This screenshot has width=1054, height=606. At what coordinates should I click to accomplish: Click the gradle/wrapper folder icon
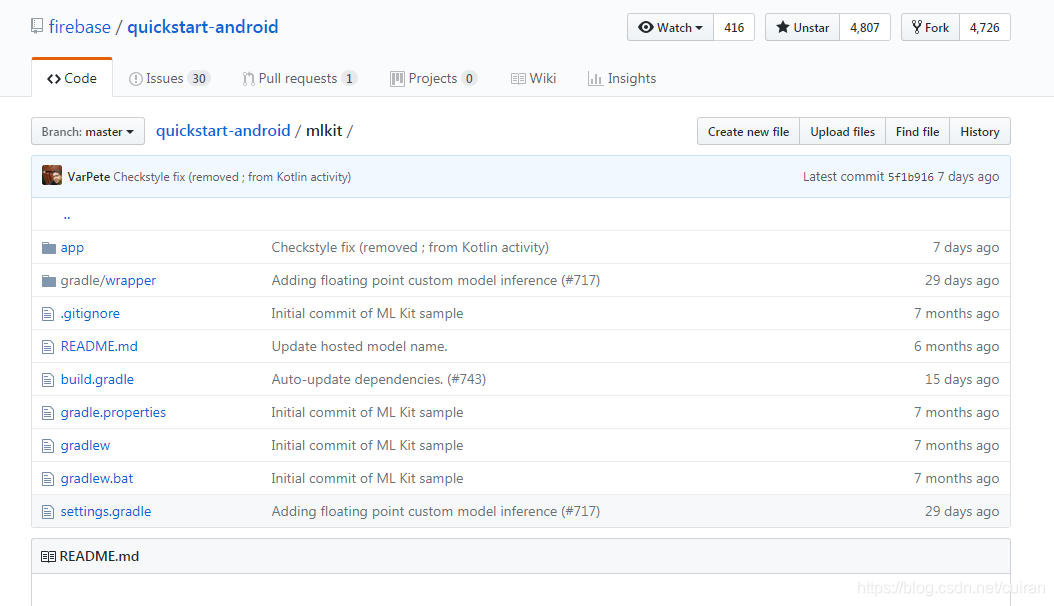tap(48, 281)
